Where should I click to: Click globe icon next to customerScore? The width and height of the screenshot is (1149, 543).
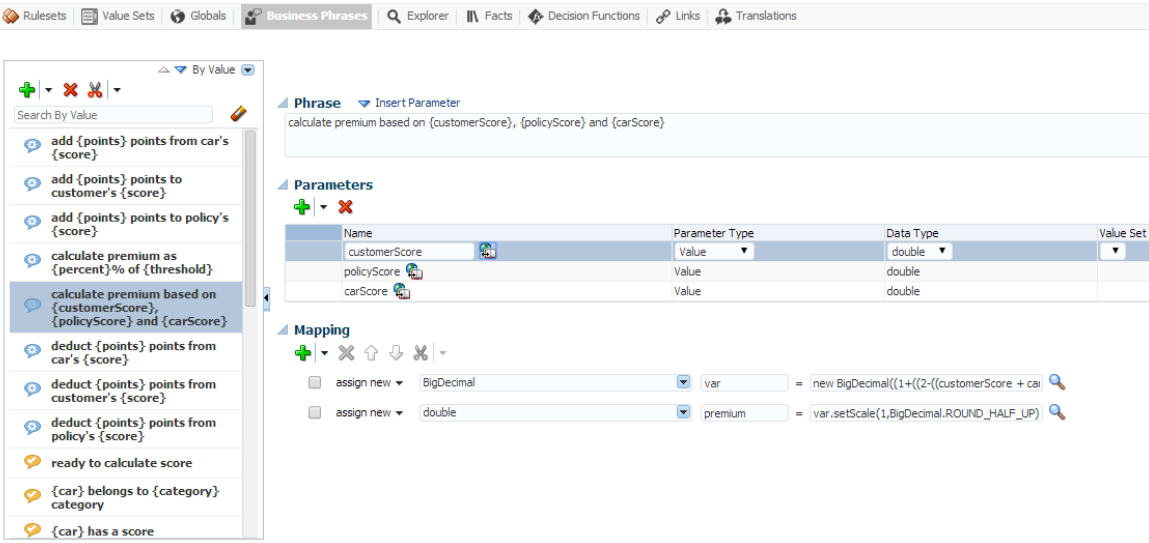[489, 251]
